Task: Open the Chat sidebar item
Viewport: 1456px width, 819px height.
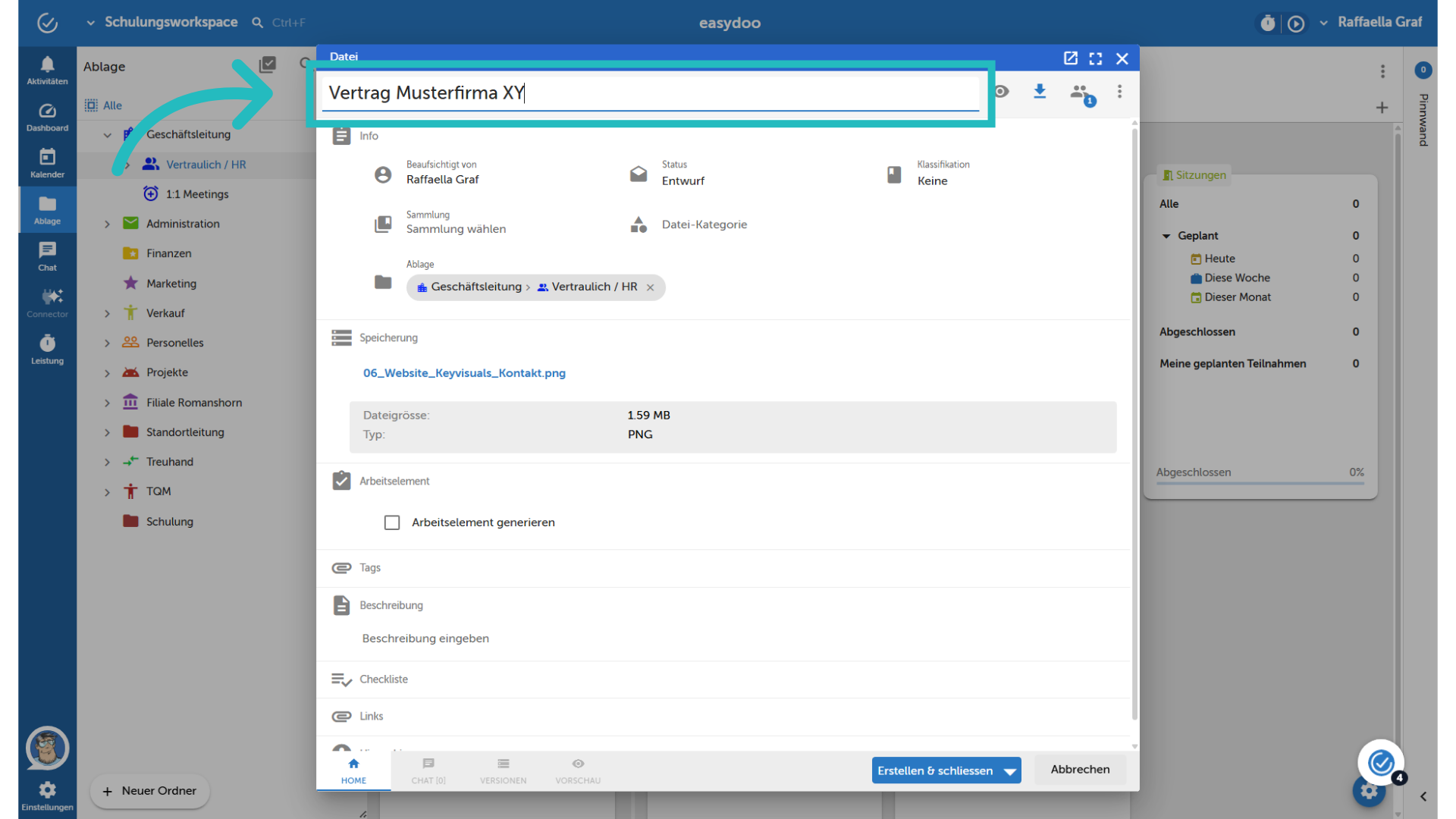Action: 47,257
